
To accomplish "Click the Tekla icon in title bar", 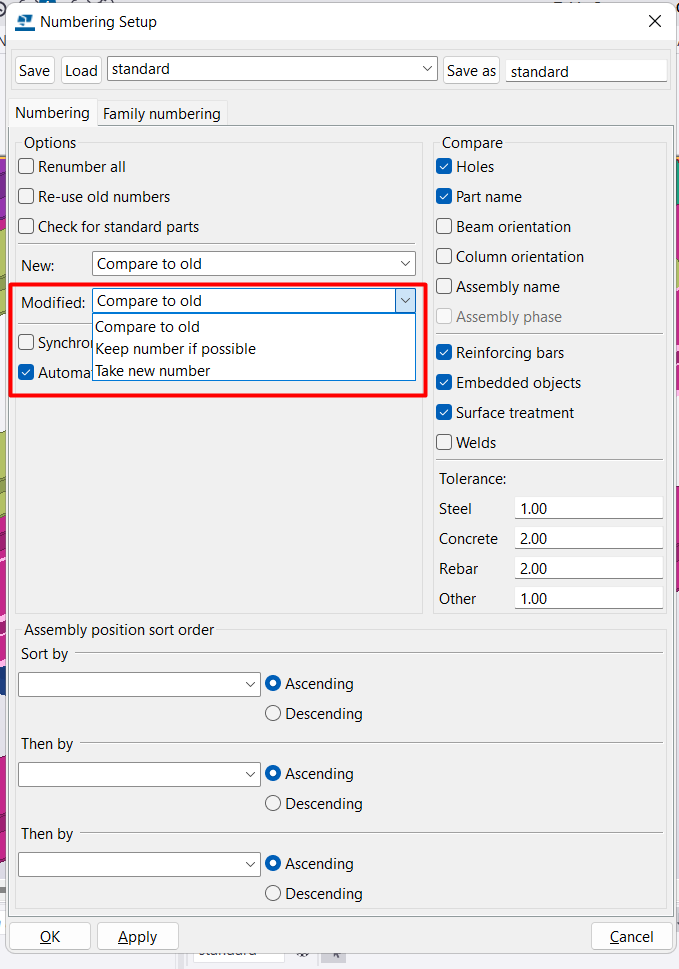I will [x=24, y=21].
